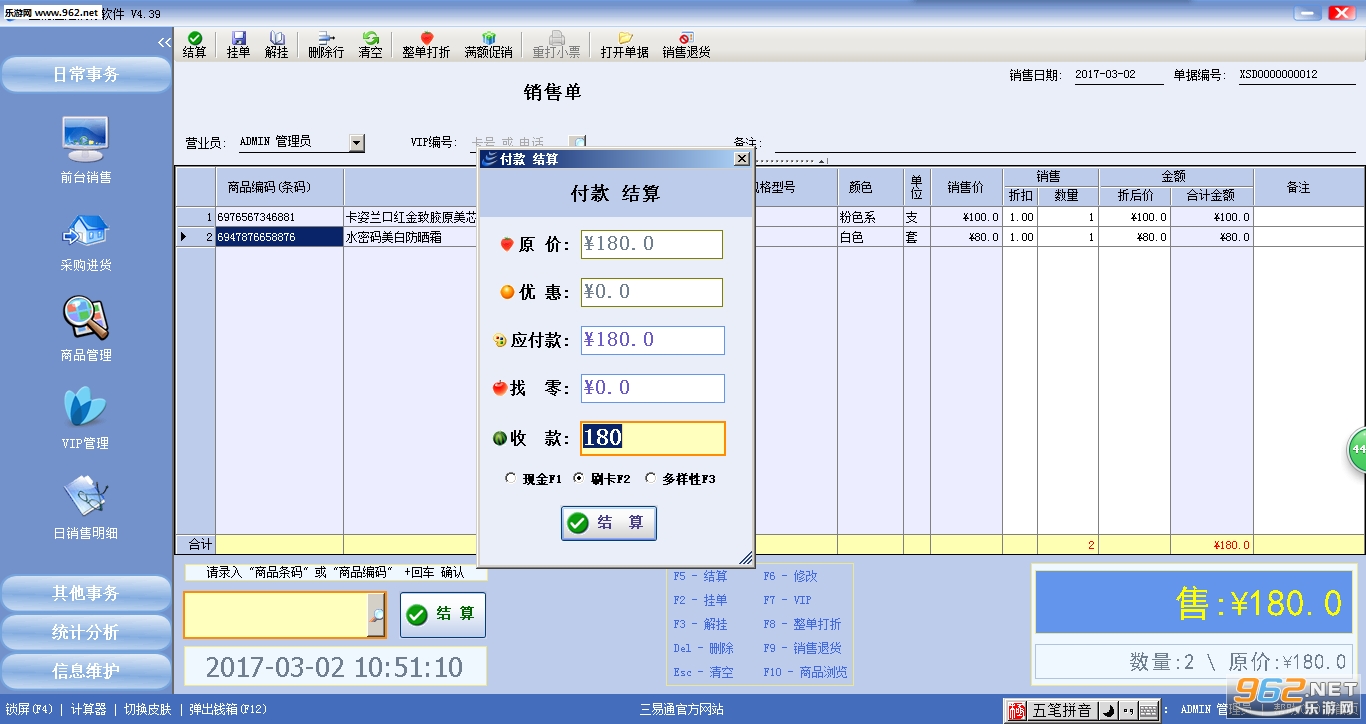Click the 找零 change field
Screen dimensions: 1366x724
(x=653, y=388)
